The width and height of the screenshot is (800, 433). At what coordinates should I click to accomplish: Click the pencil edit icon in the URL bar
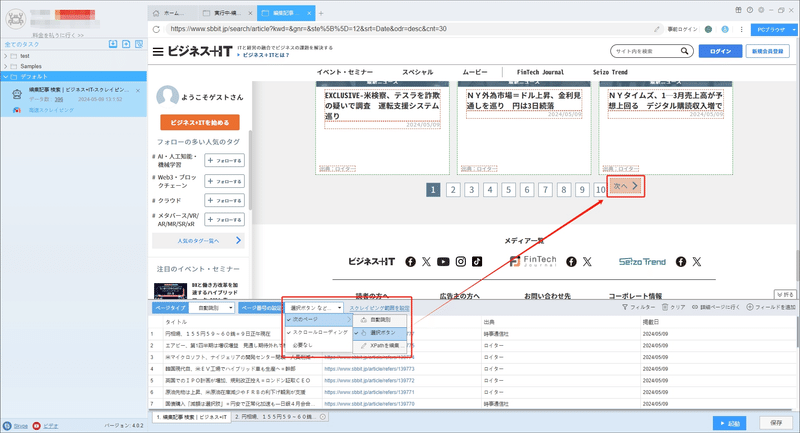pyautogui.click(x=657, y=29)
